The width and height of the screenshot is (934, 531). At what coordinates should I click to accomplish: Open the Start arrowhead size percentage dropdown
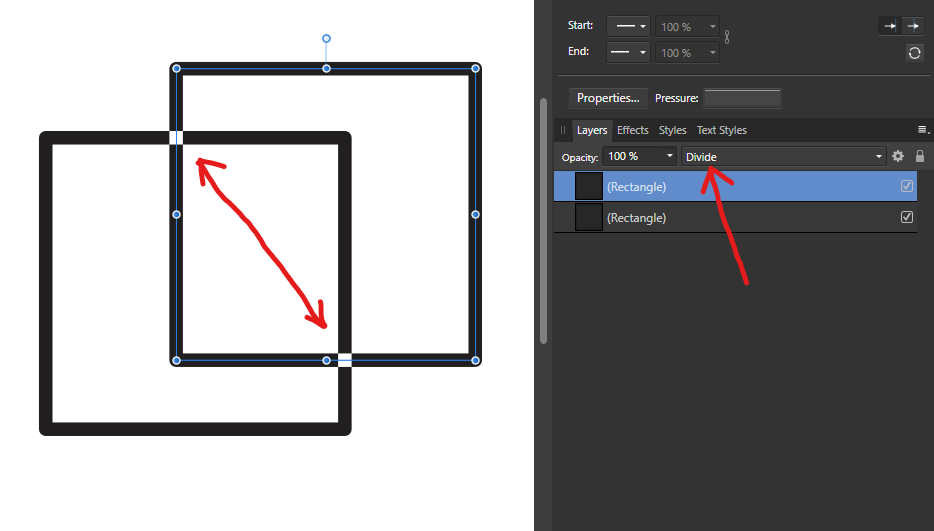tap(687, 27)
